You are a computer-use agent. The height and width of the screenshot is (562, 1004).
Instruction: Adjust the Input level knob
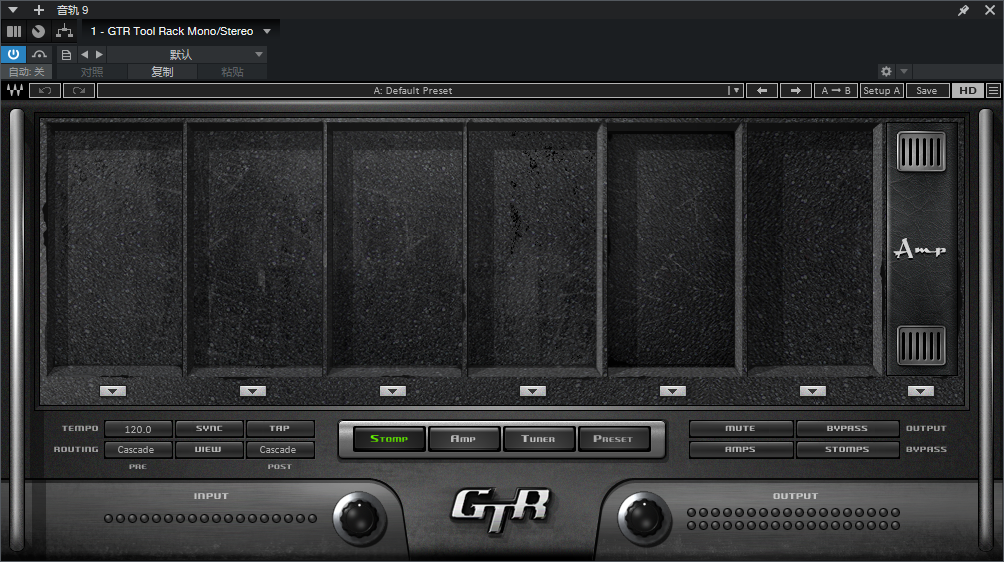tap(360, 518)
